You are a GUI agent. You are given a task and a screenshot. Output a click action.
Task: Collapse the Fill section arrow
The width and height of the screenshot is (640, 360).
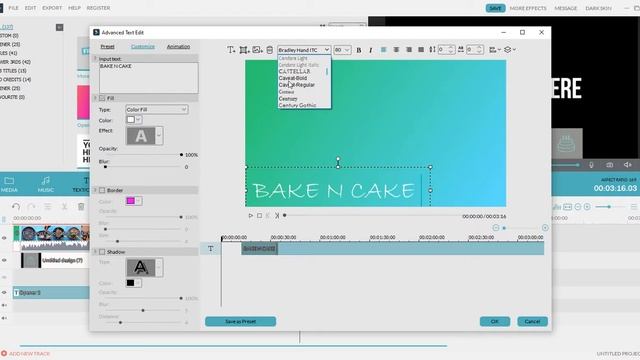click(96, 98)
